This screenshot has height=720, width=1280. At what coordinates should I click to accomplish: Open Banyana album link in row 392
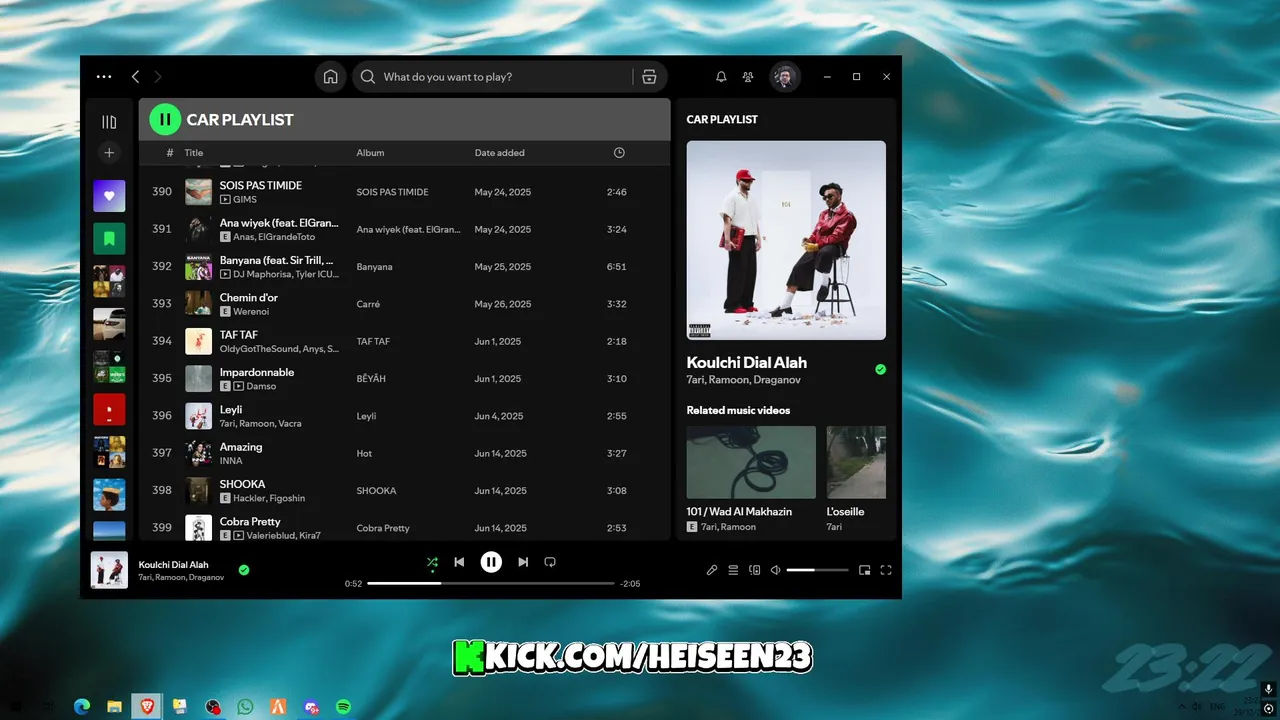click(x=374, y=267)
